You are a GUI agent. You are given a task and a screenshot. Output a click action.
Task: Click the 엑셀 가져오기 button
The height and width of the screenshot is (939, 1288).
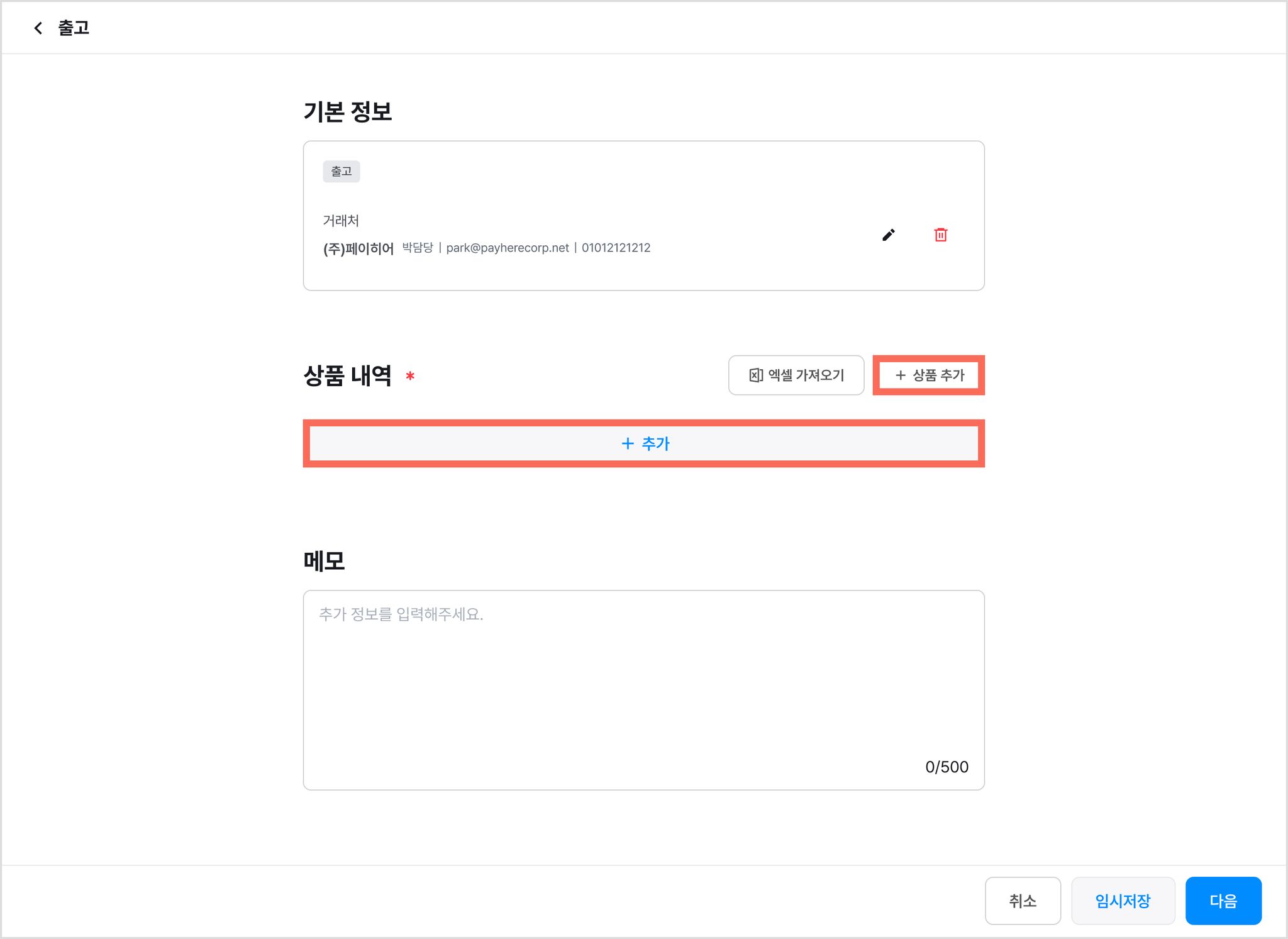coord(796,375)
